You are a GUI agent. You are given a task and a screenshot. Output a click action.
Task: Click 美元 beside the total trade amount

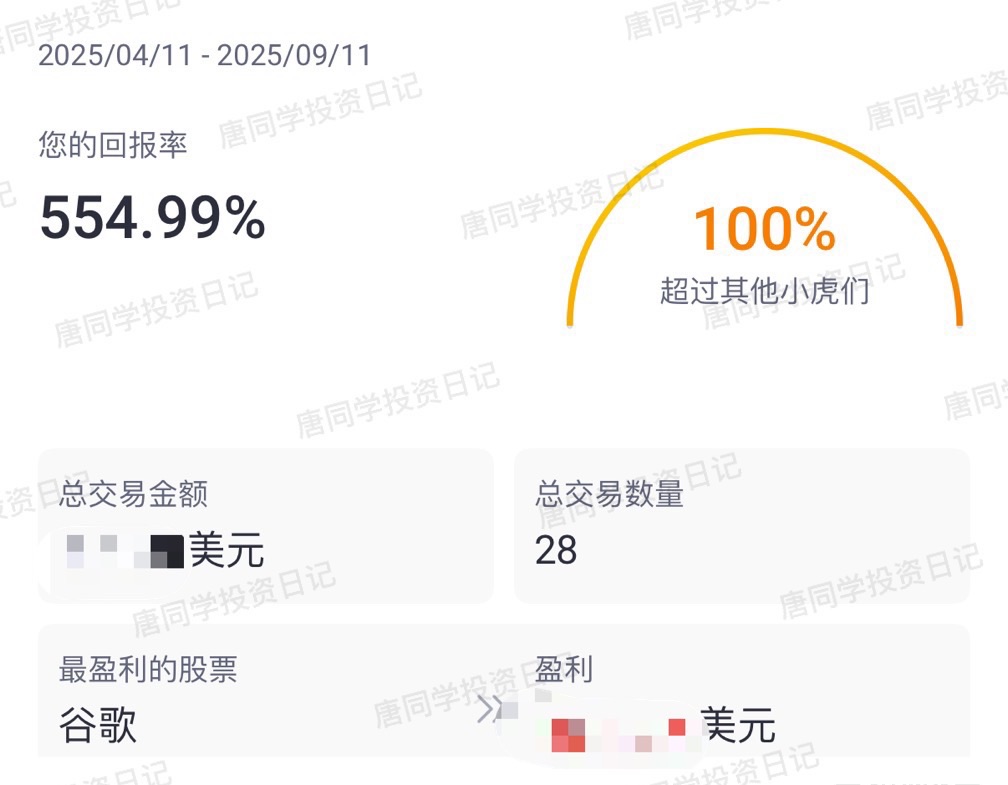coord(226,550)
